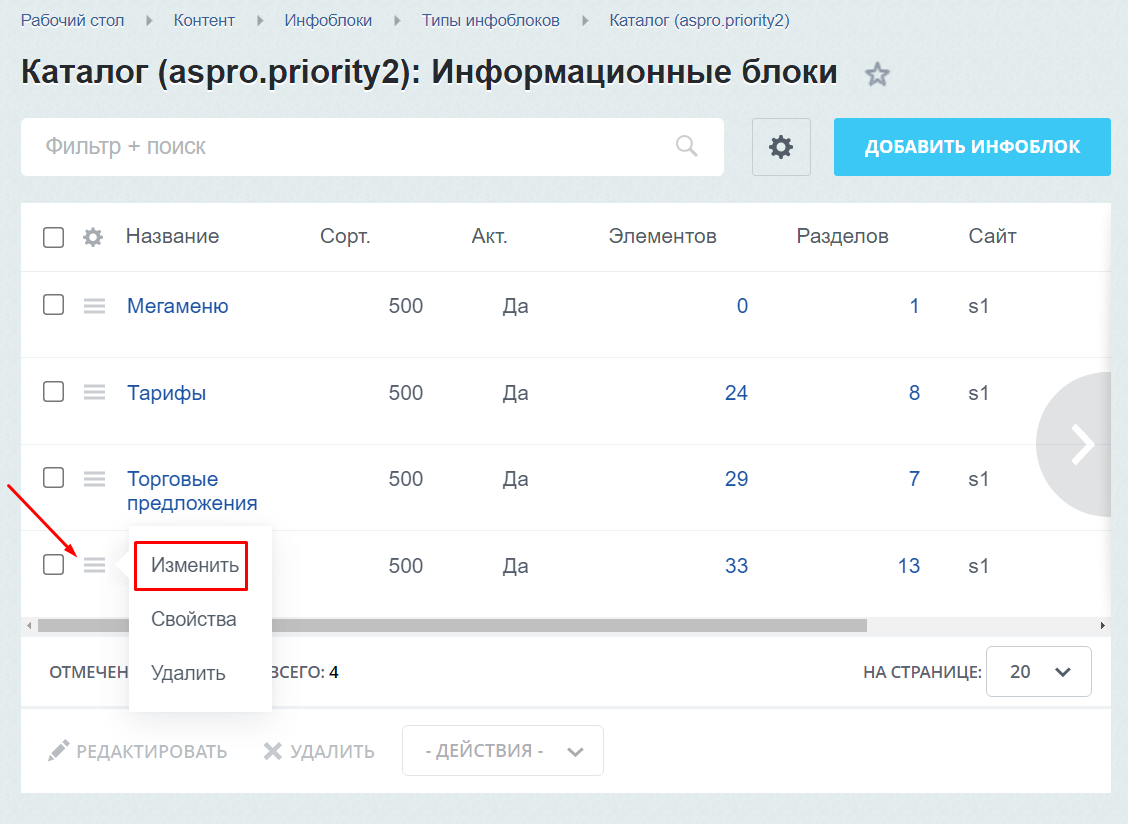Sort by the Разделов column header
The width and height of the screenshot is (1128, 824).
click(x=842, y=236)
